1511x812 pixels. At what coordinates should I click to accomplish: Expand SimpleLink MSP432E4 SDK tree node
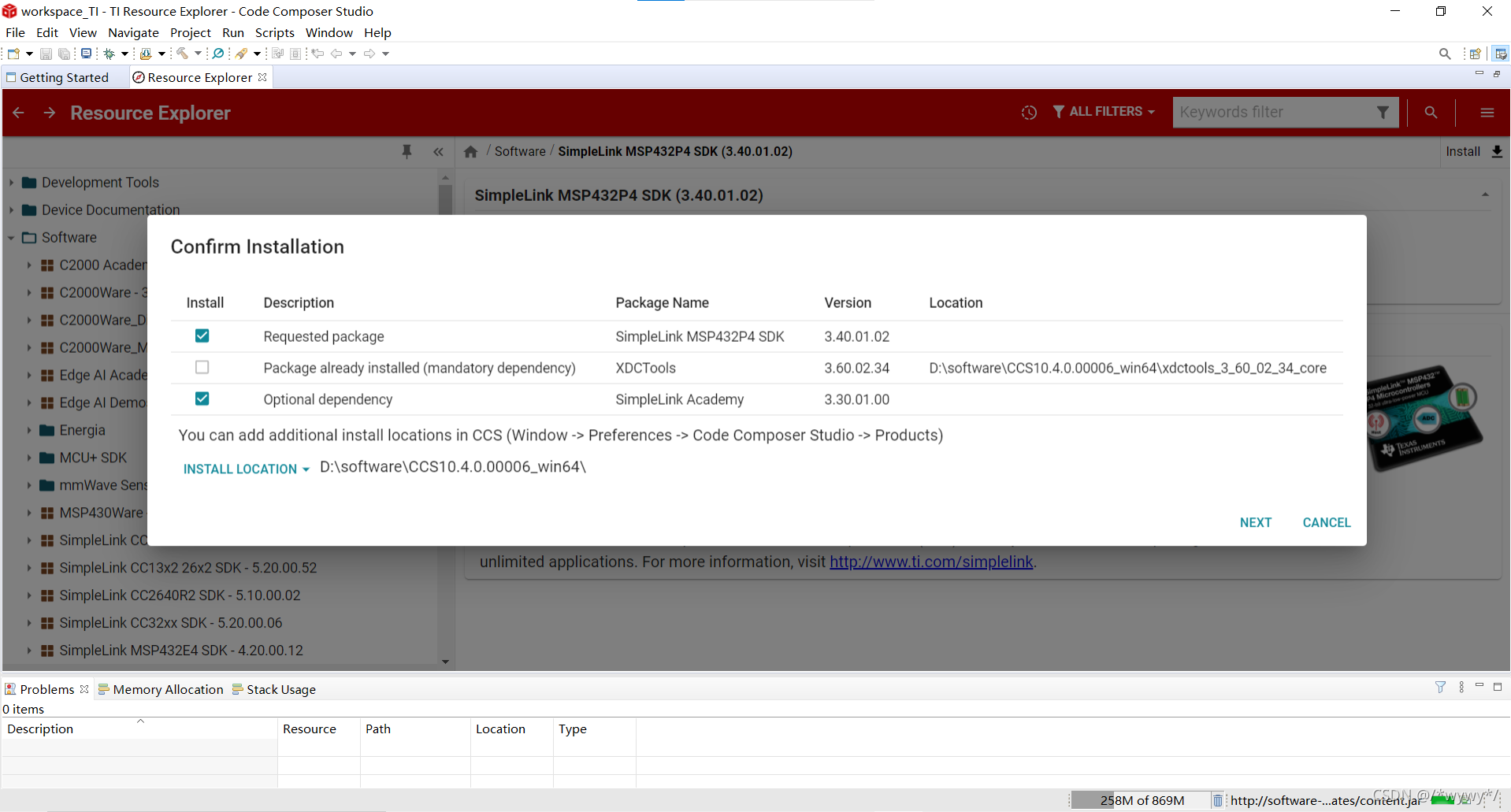point(29,651)
